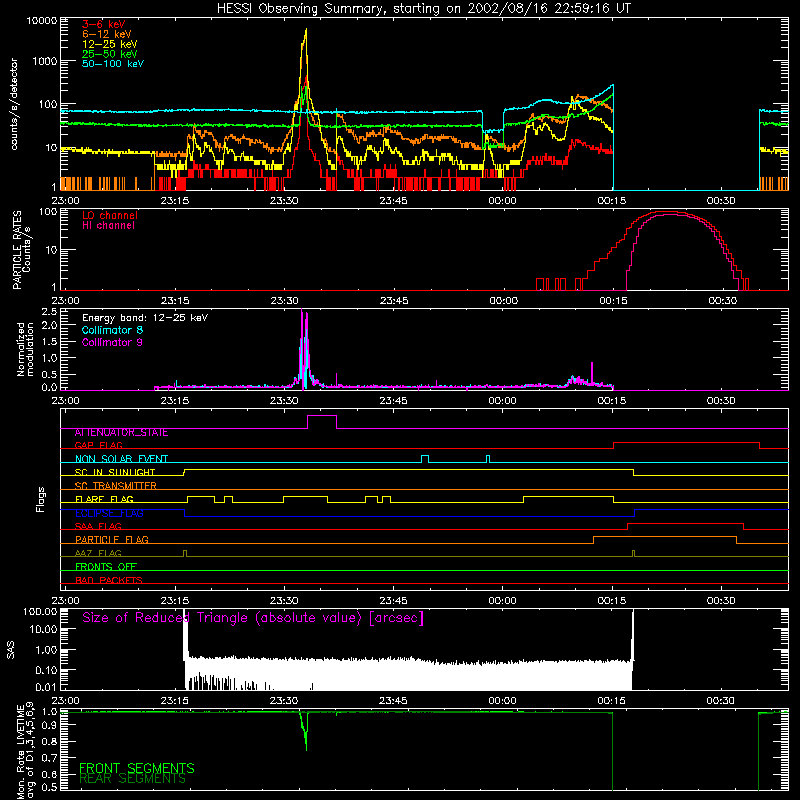Viewport: 800px width, 800px height.
Task: Click the counts/s/detector axis label
Action: click(x=14, y=104)
